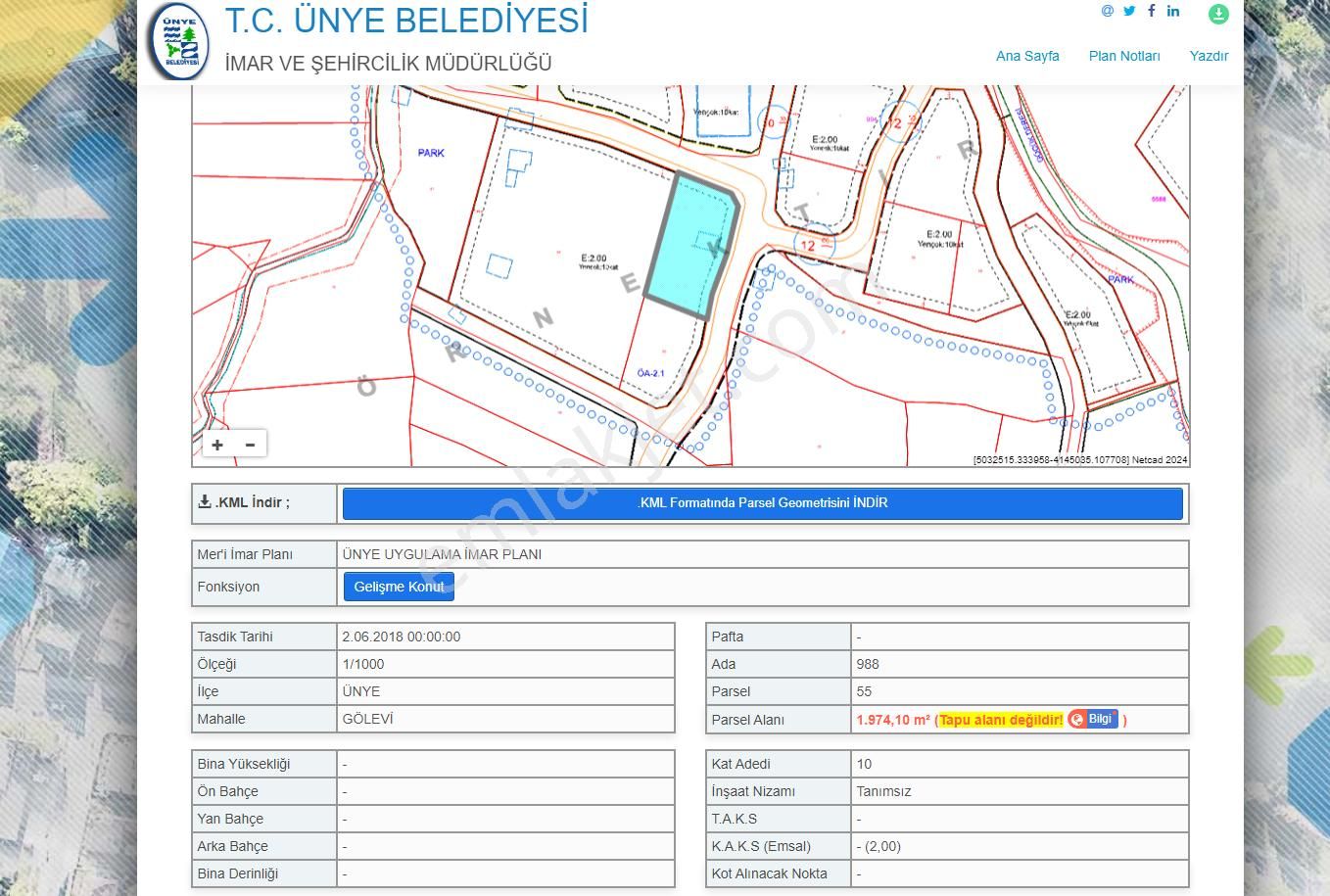Click T.C. ÜNYE BELEDİYESİ heading

coord(406,21)
